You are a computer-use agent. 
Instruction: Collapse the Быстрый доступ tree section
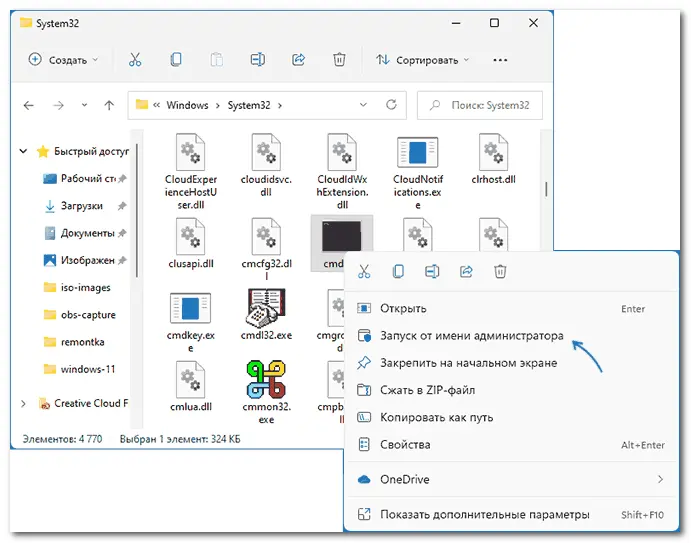24,152
